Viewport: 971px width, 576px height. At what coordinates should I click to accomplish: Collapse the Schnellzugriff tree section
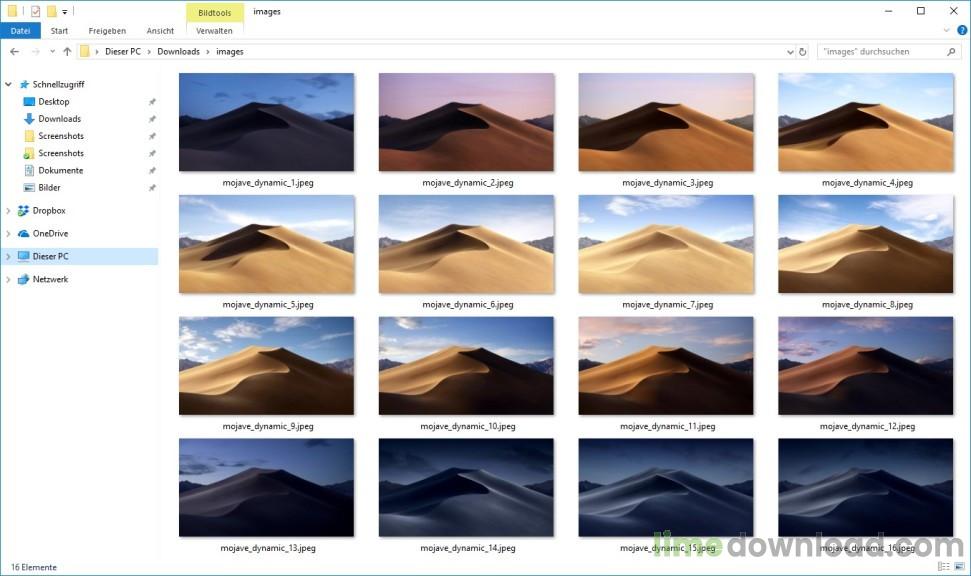9,85
